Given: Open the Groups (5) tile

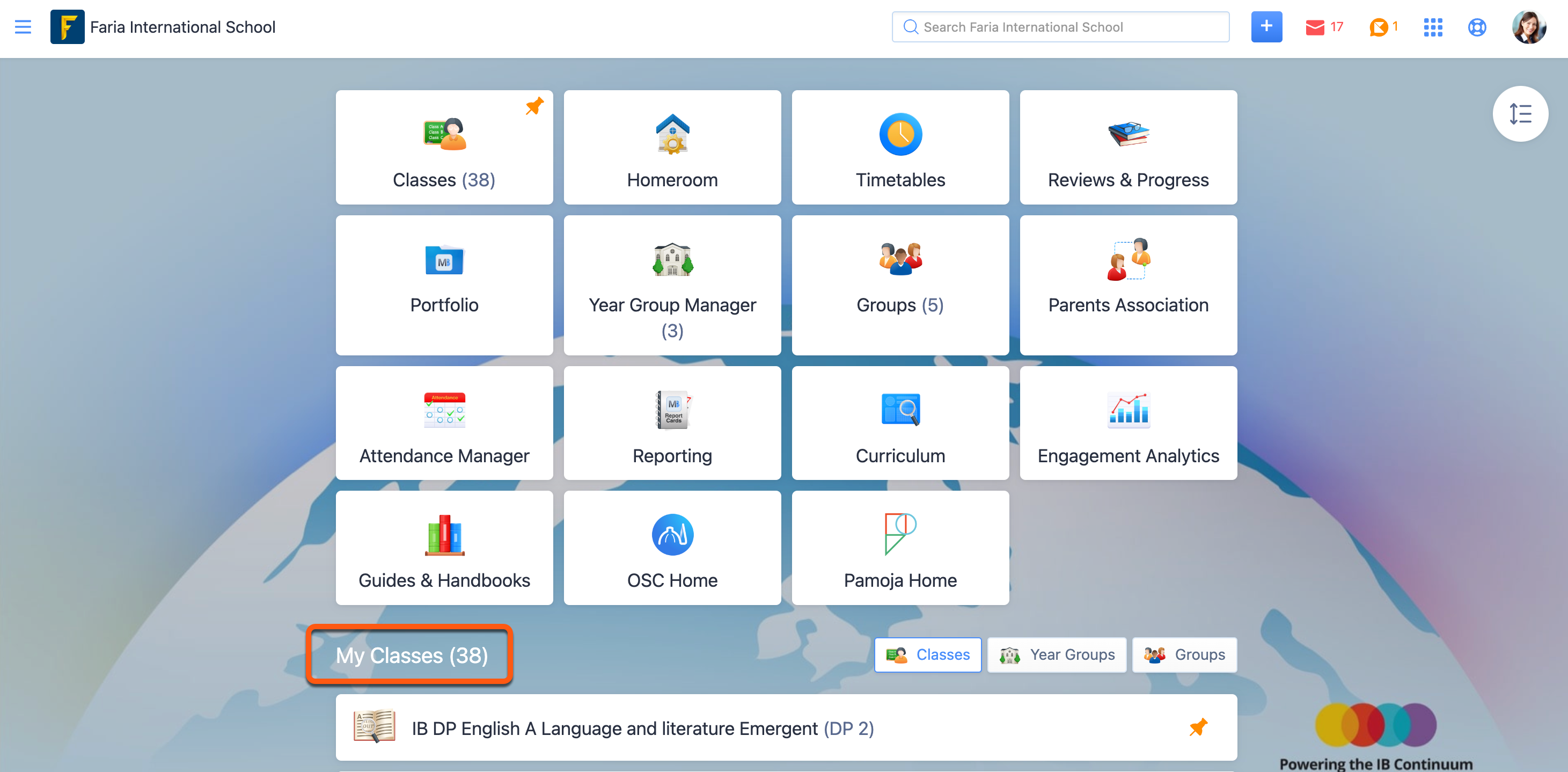Looking at the screenshot, I should tap(900, 285).
